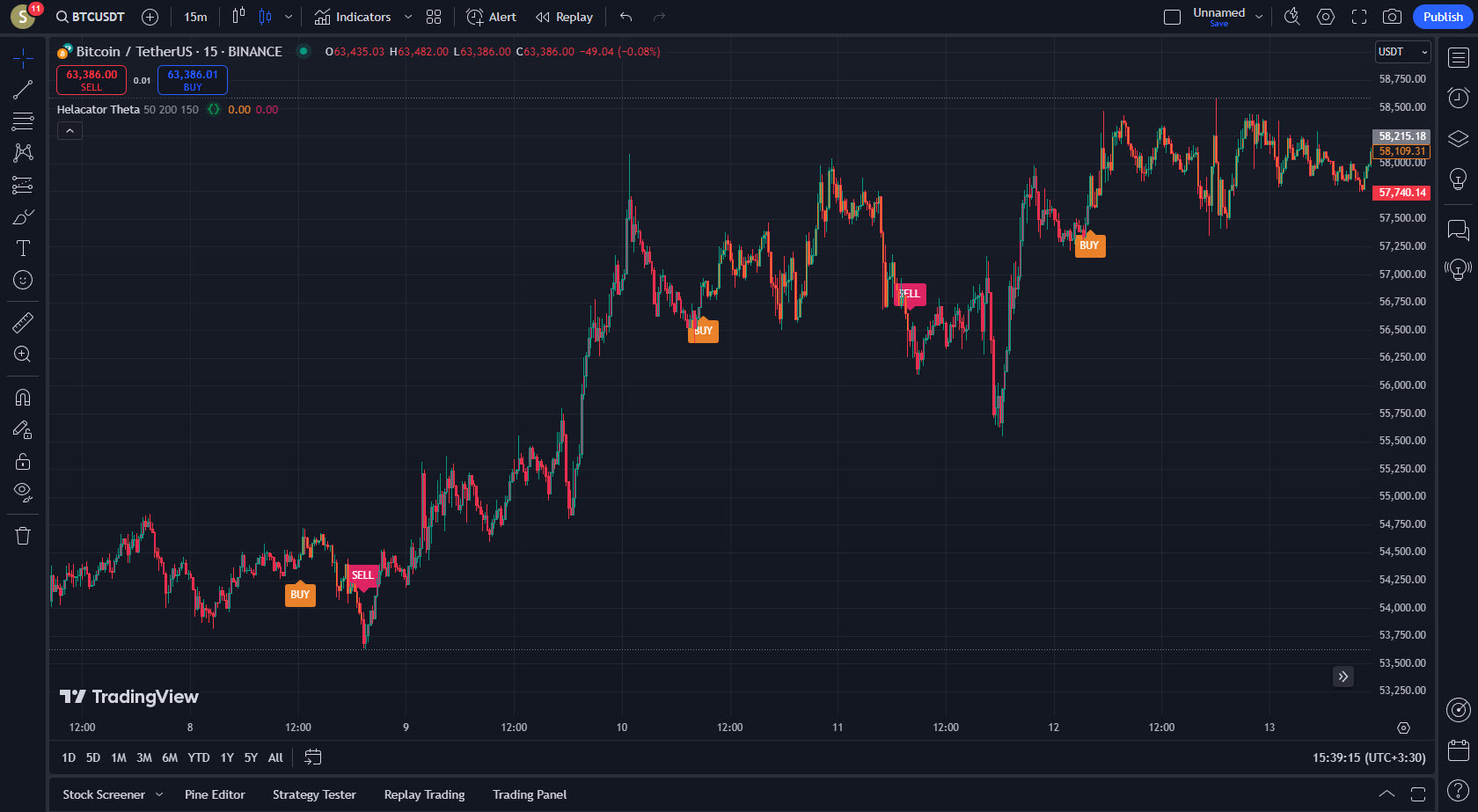This screenshot has height=812, width=1478.
Task: Open the ideas lightbulb panel
Action: coord(1458,179)
